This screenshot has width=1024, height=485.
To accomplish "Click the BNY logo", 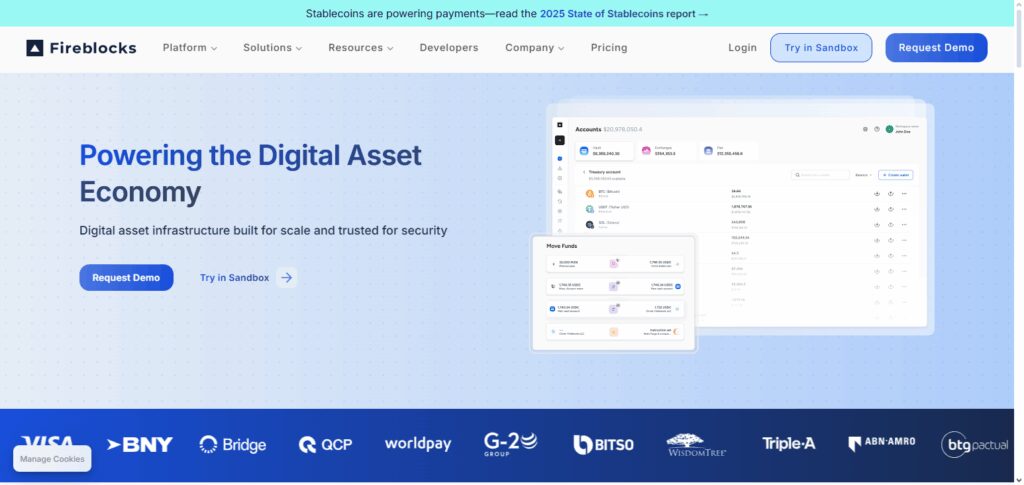I will click(x=140, y=445).
